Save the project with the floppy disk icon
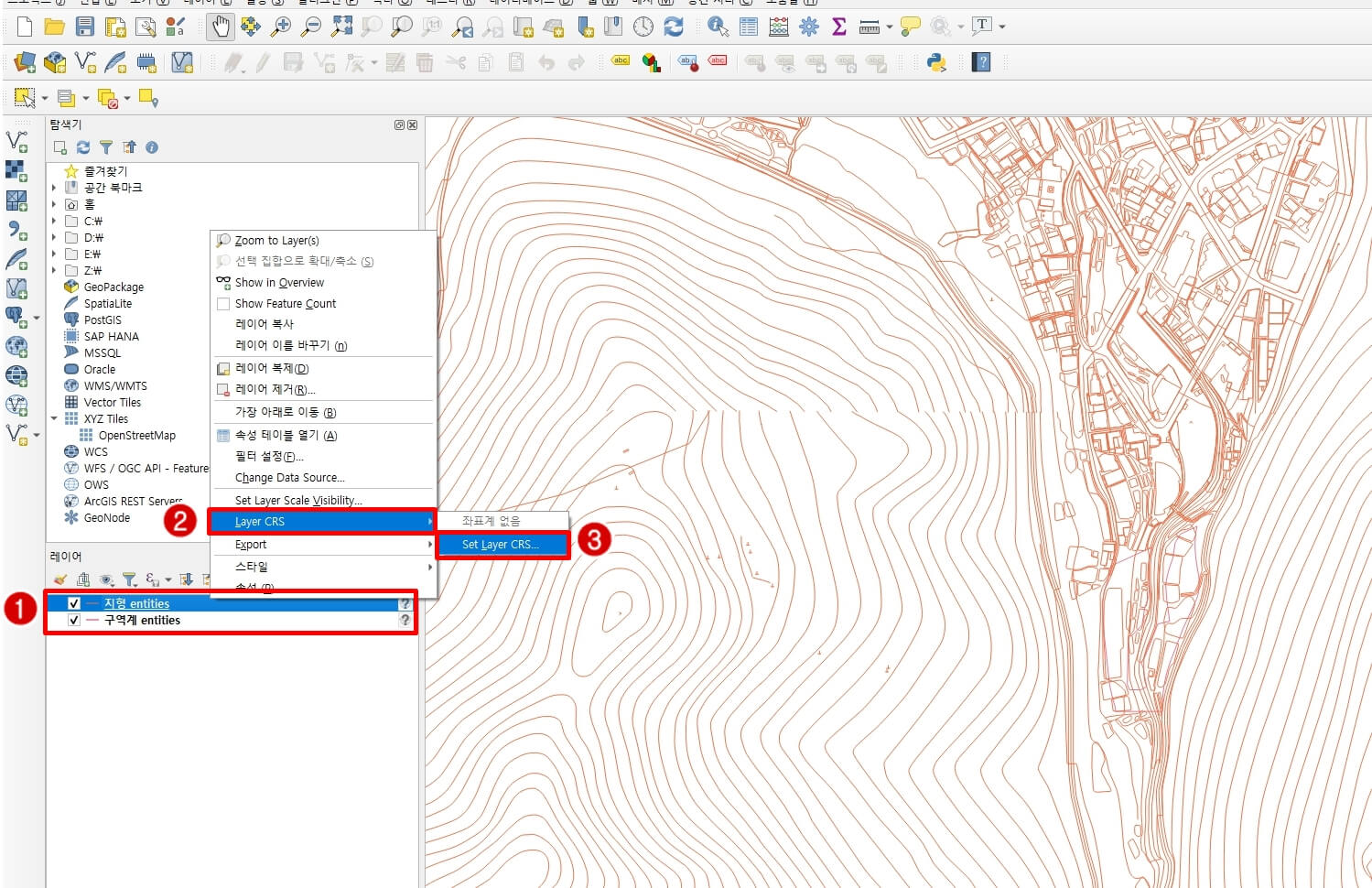Image resolution: width=1372 pixels, height=888 pixels. 85,27
